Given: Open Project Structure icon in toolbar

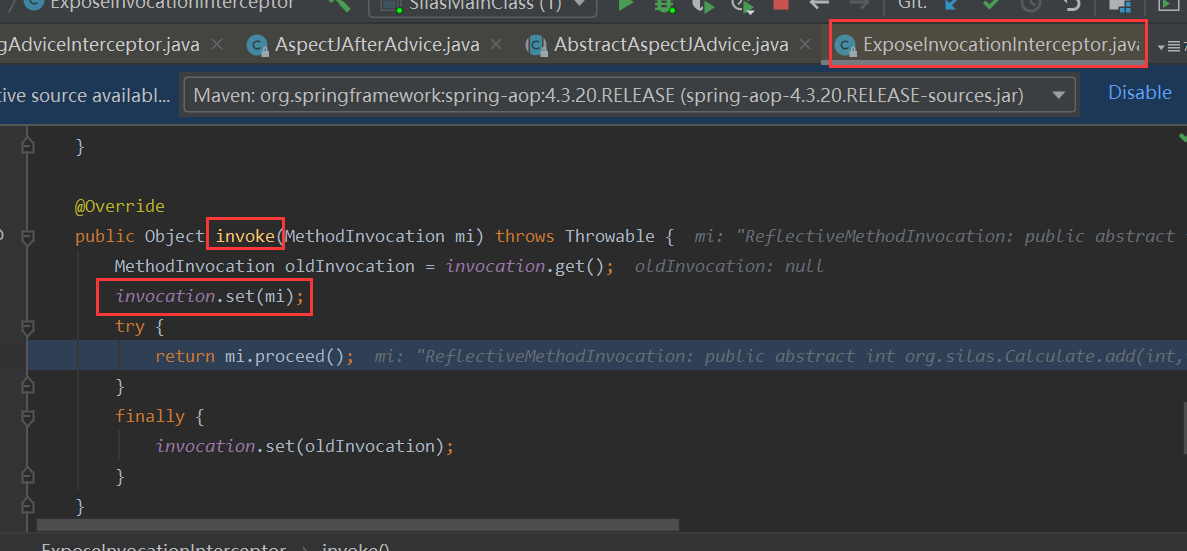Looking at the screenshot, I should (1120, 5).
